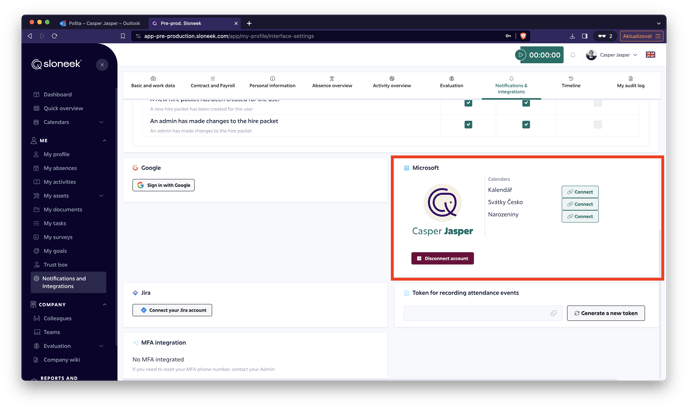Go to My profile
Viewport: 688px width, 409px height.
point(56,154)
